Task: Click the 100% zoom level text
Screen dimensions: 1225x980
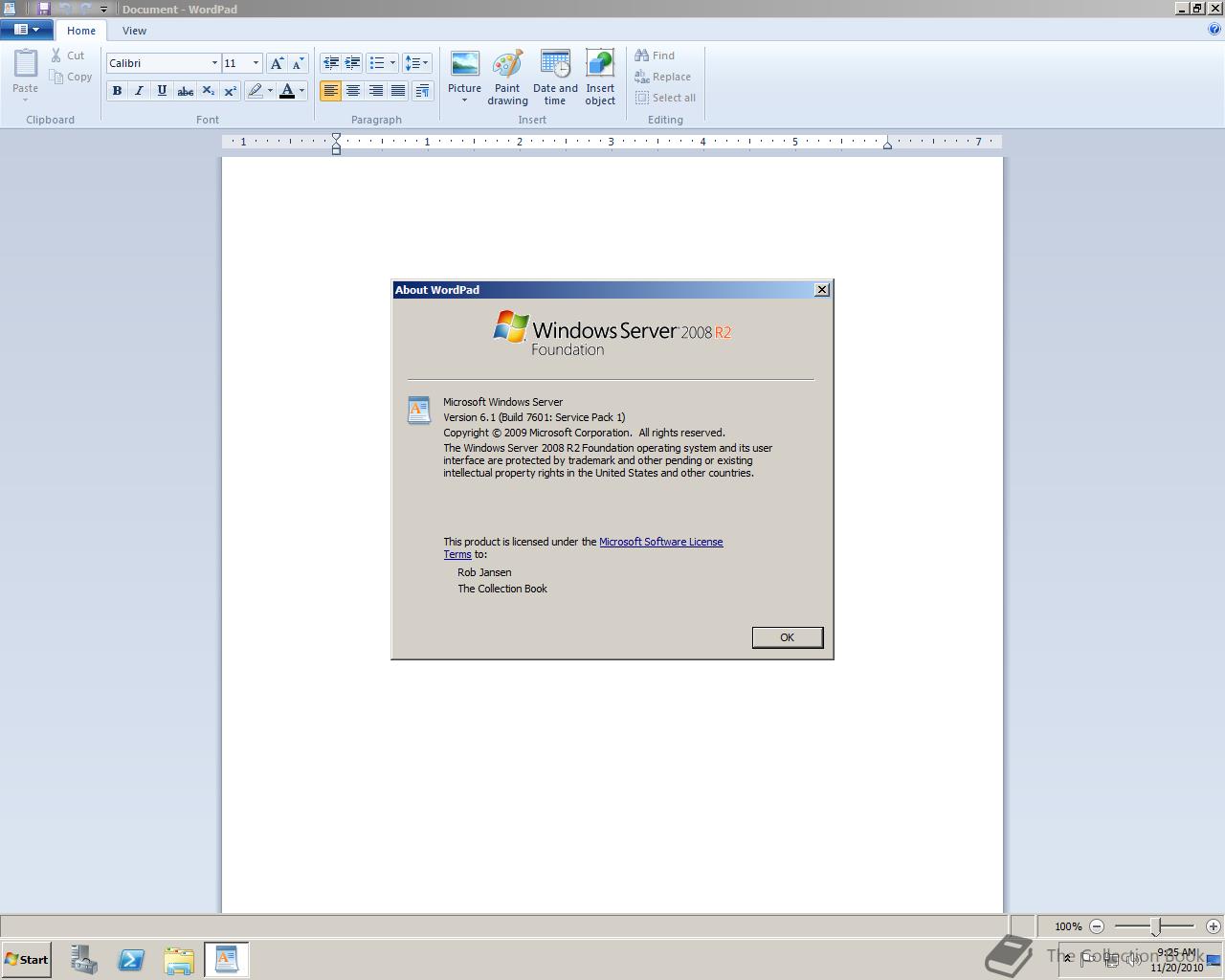Action: [1068, 926]
